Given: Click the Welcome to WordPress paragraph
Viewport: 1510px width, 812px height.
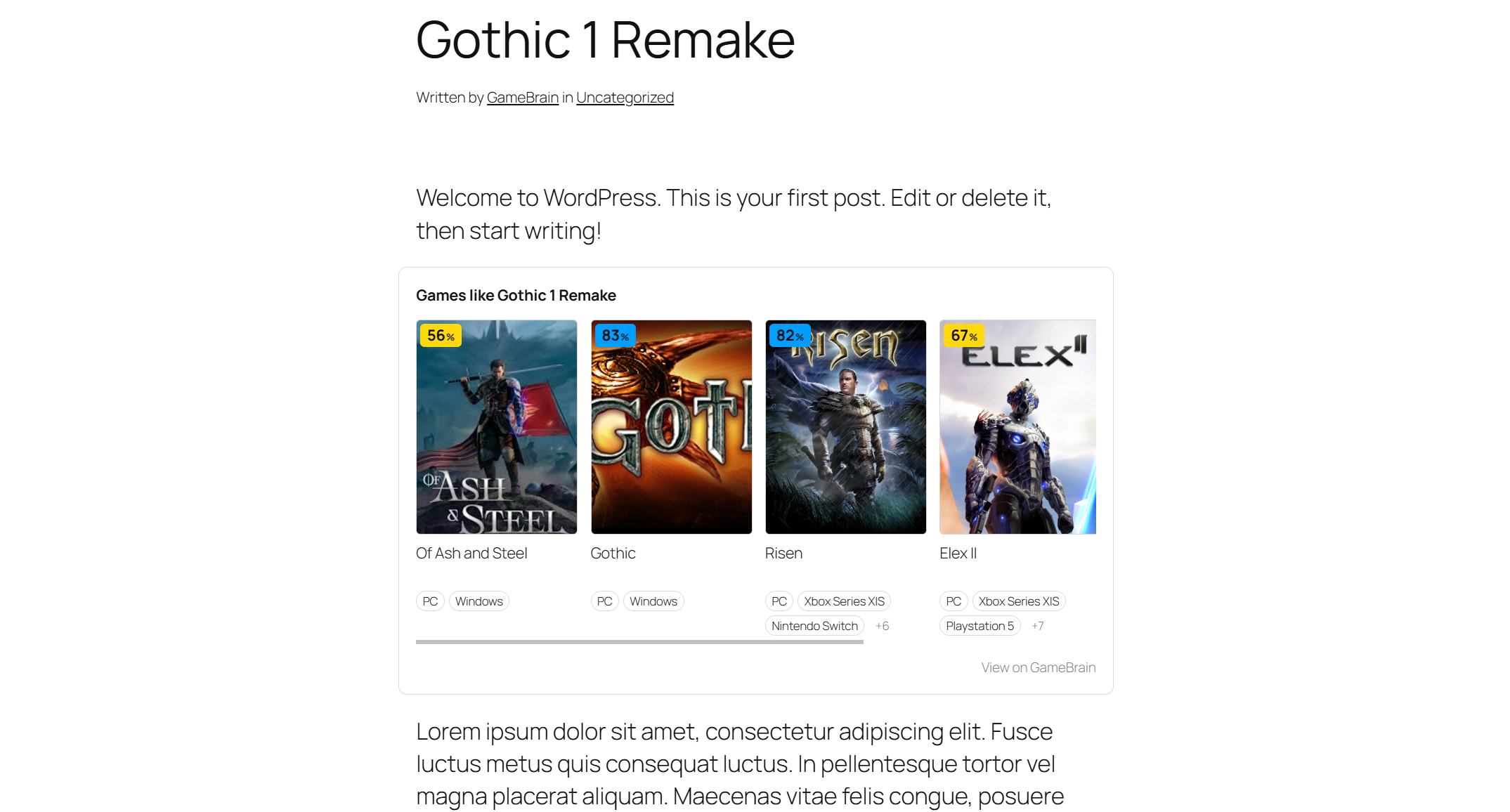Looking at the screenshot, I should [x=734, y=214].
